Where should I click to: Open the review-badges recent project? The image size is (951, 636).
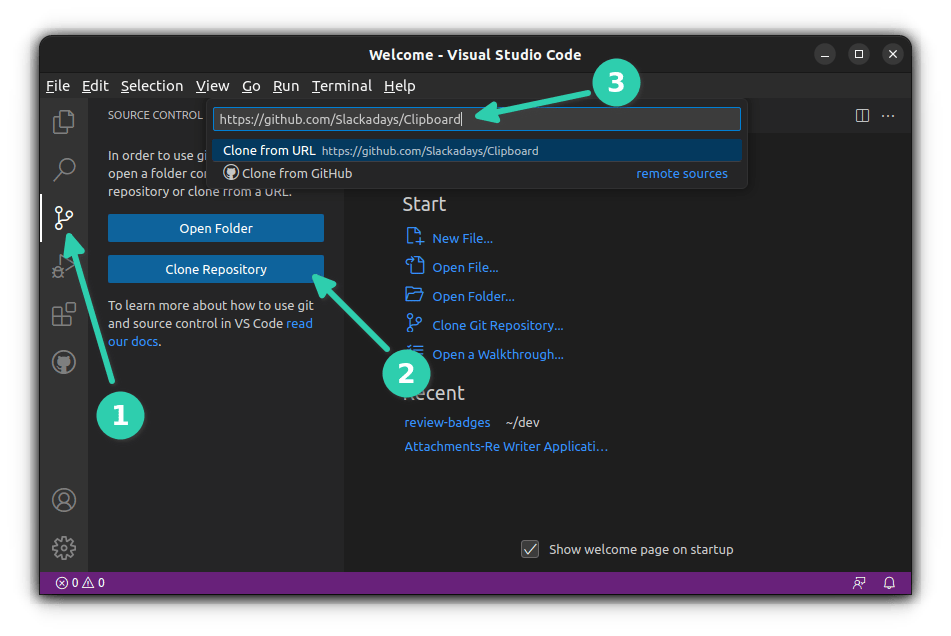[x=447, y=422]
